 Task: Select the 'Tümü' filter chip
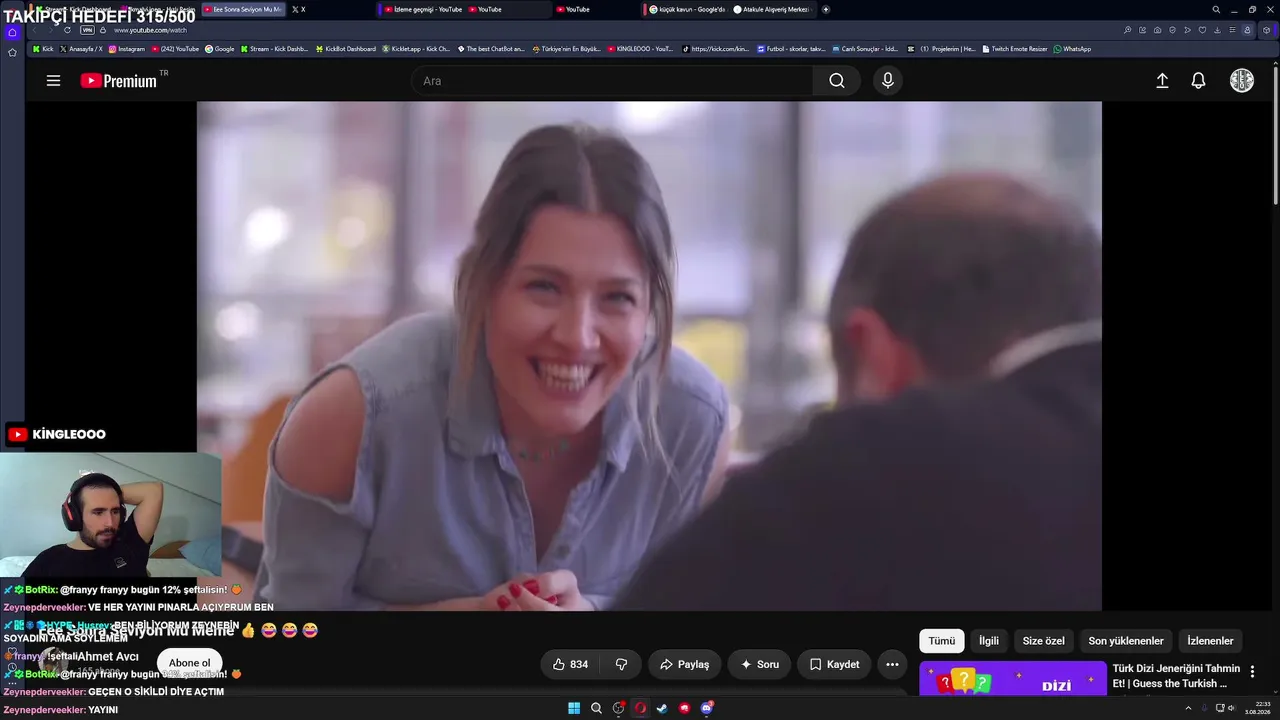tap(942, 641)
